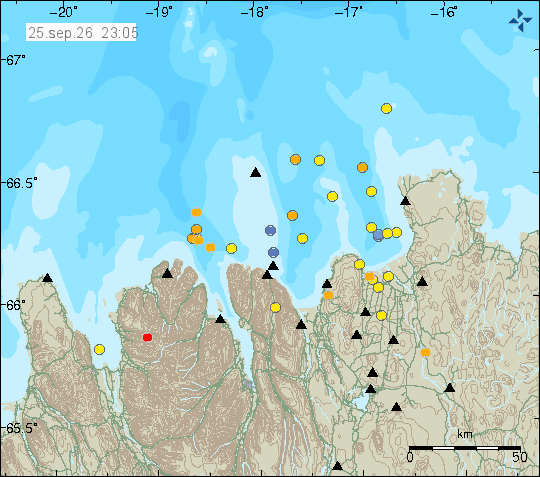
Task: Click the 0–50 km scale bar
Action: click(465, 448)
